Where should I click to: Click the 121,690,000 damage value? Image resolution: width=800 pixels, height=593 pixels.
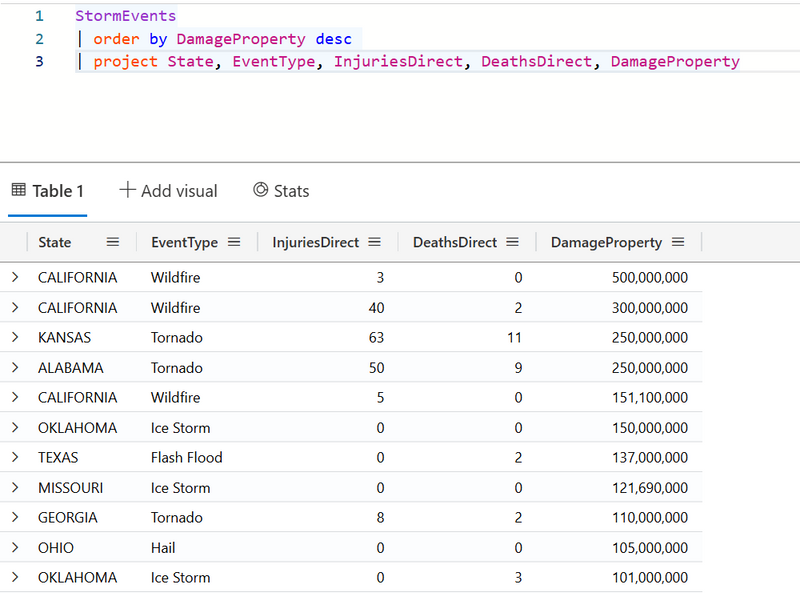tap(649, 487)
